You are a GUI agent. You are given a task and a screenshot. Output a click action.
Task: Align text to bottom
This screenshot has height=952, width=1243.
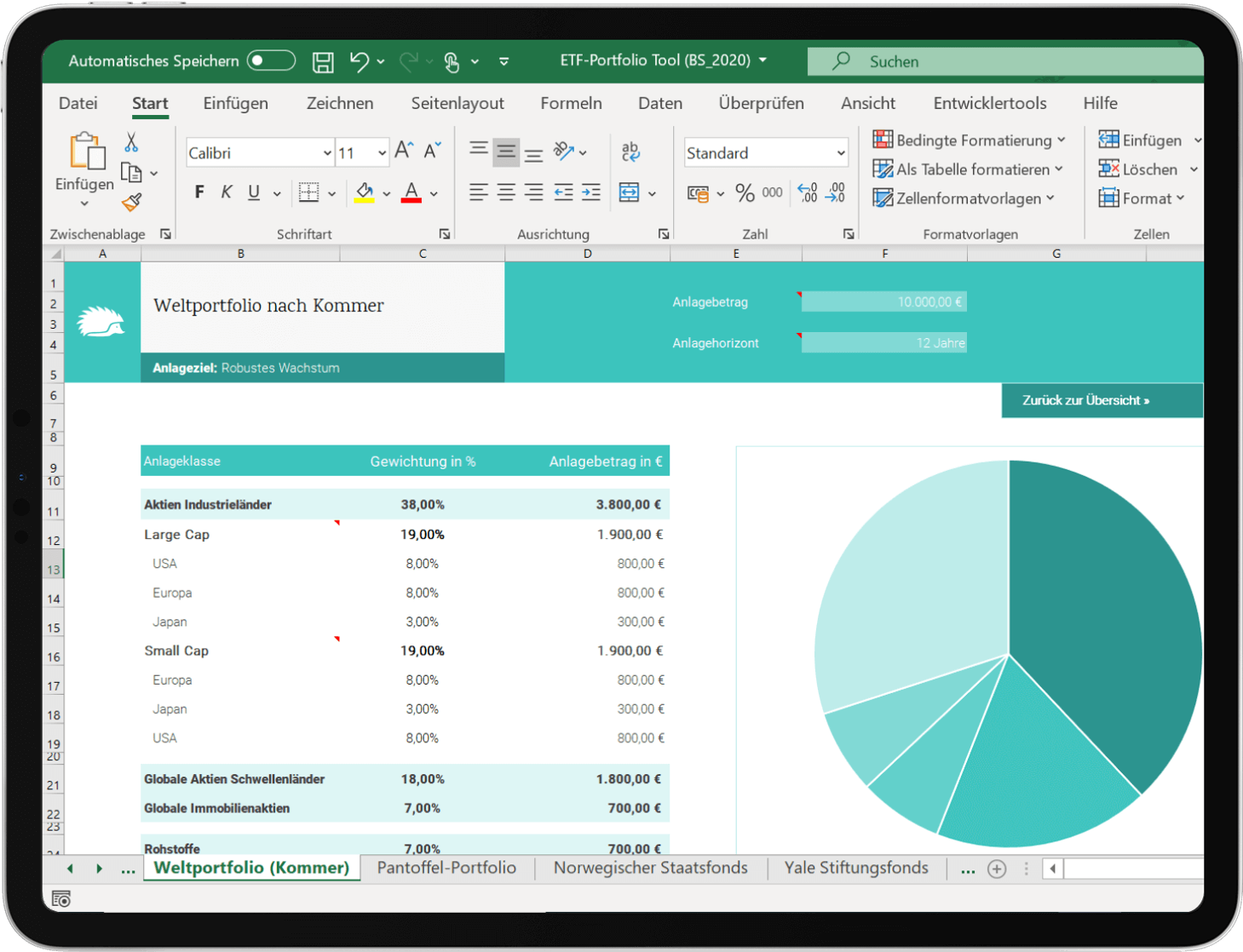click(x=533, y=154)
